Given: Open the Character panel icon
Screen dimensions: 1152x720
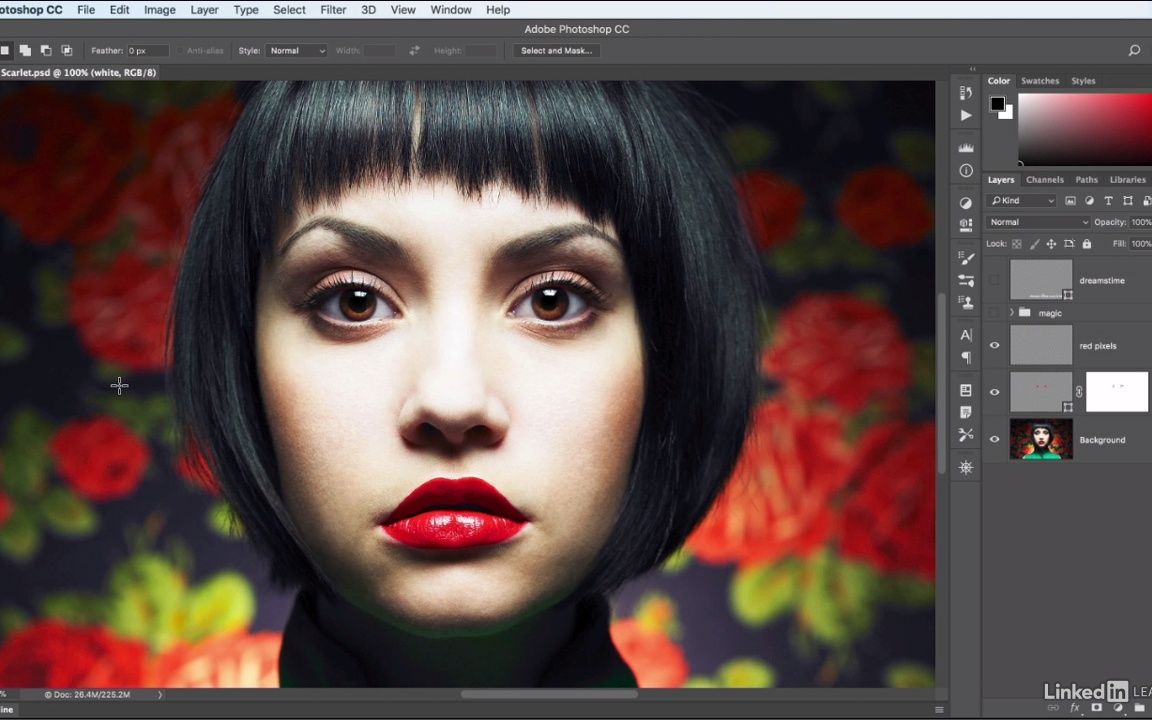Looking at the screenshot, I should [965, 335].
